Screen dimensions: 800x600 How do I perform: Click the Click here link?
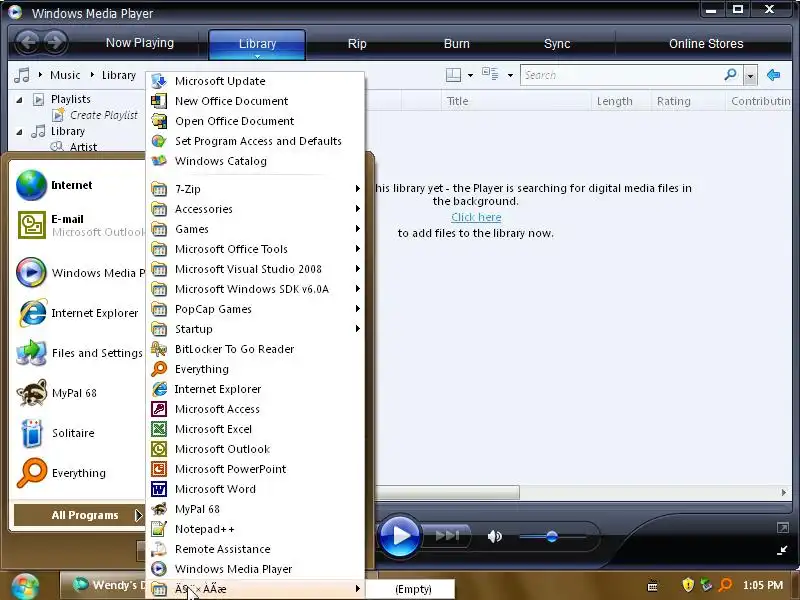476,217
